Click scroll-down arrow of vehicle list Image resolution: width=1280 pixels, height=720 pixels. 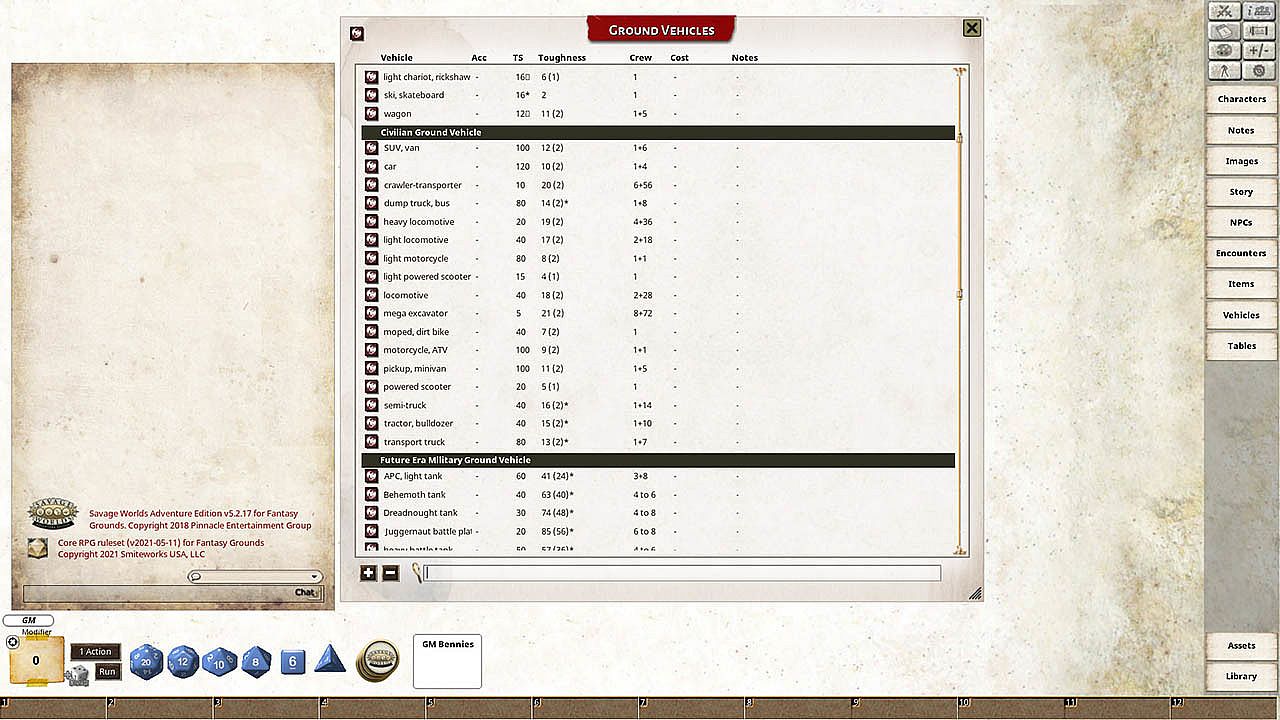pos(960,549)
